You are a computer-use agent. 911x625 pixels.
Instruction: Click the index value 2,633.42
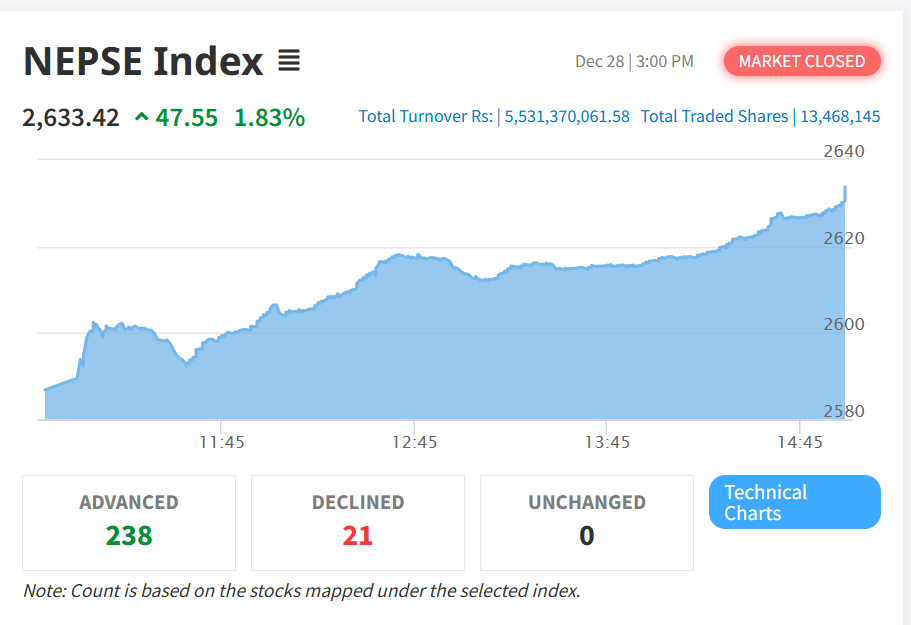(71, 118)
